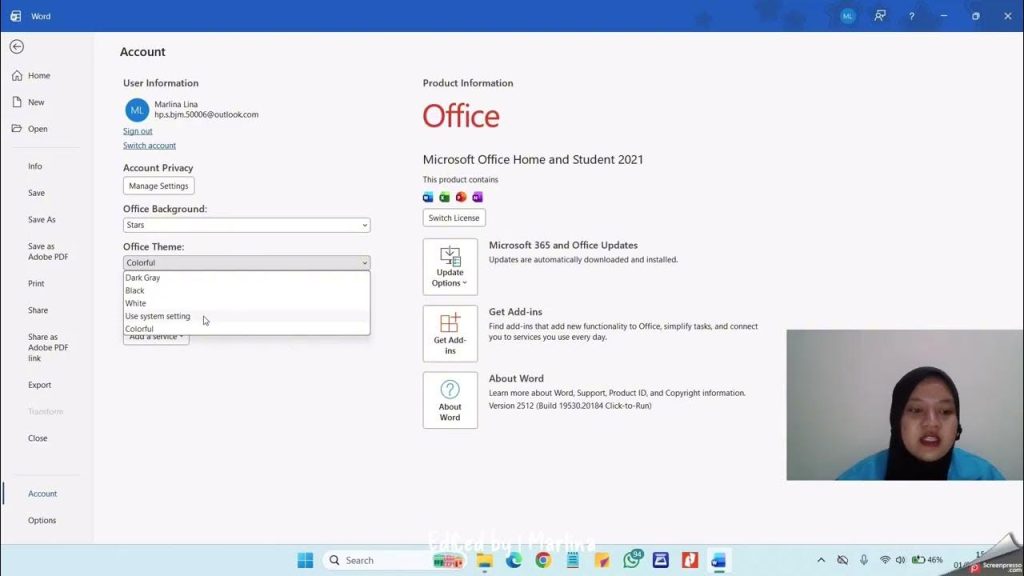Open the Notepad taskbar icon
The width and height of the screenshot is (1024, 576).
tap(573, 560)
